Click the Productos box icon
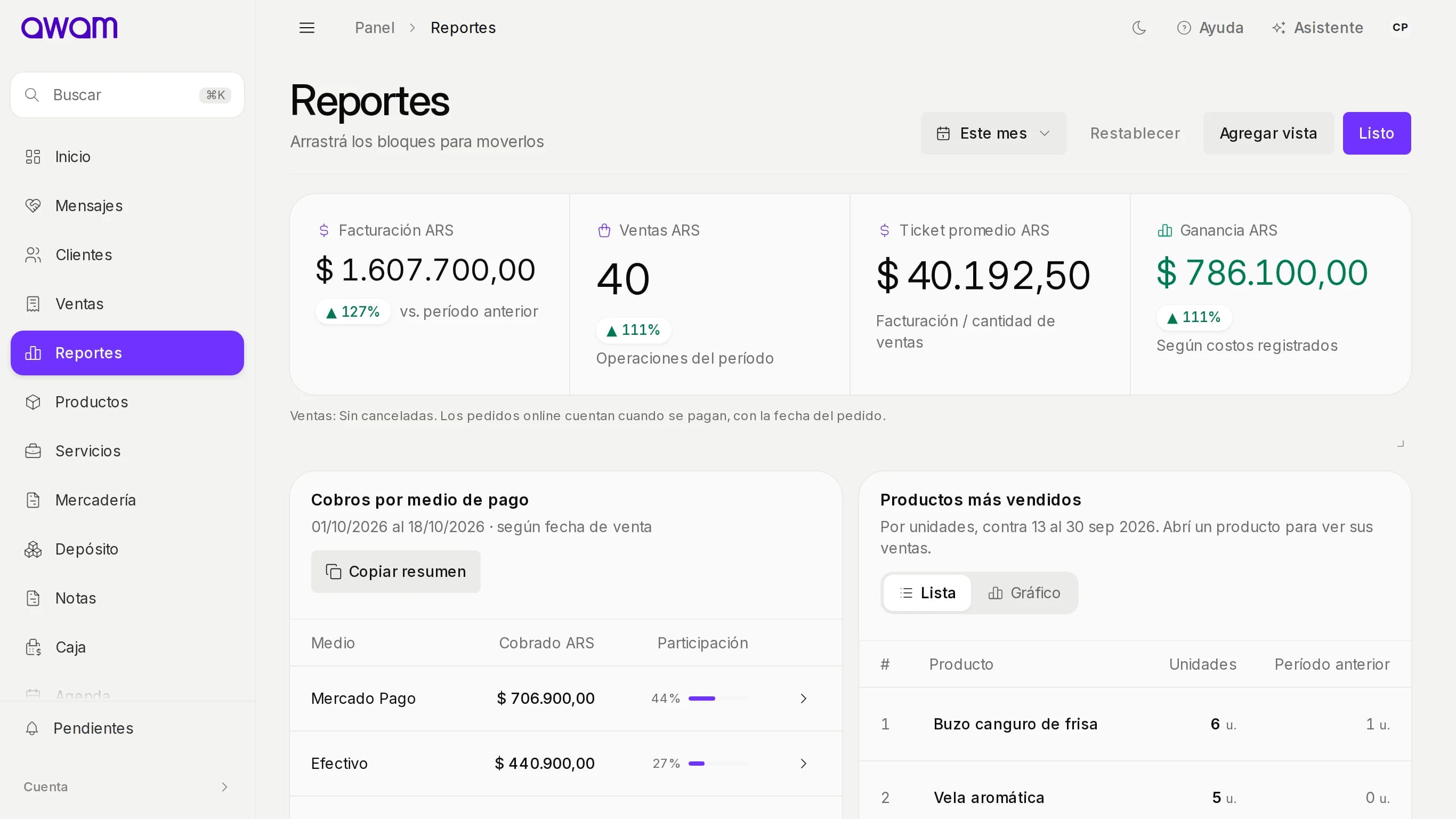The width and height of the screenshot is (1456, 819). point(34,402)
